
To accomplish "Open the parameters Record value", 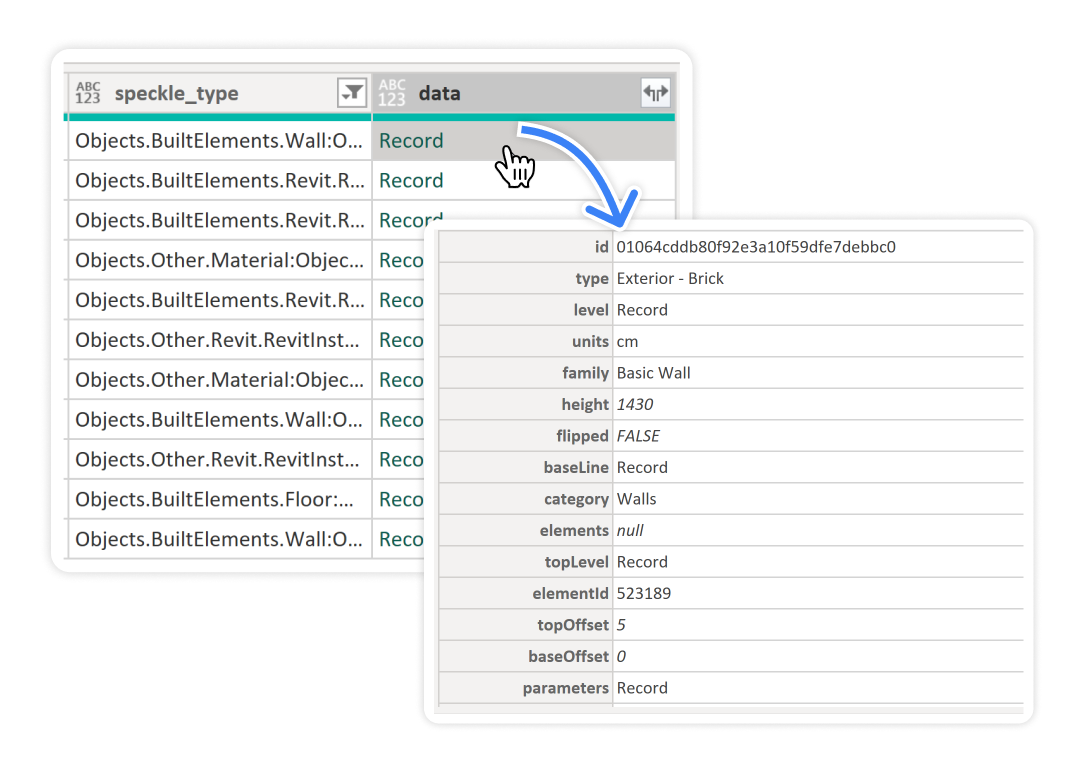I will pos(642,688).
